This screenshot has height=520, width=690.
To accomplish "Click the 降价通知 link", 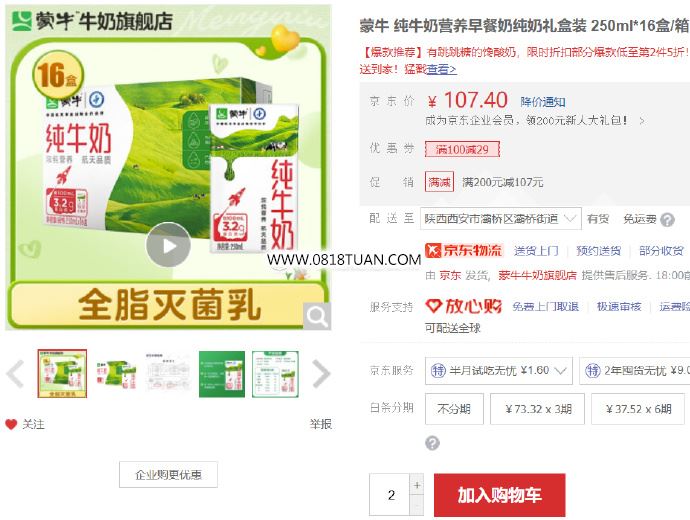I will click(543, 102).
